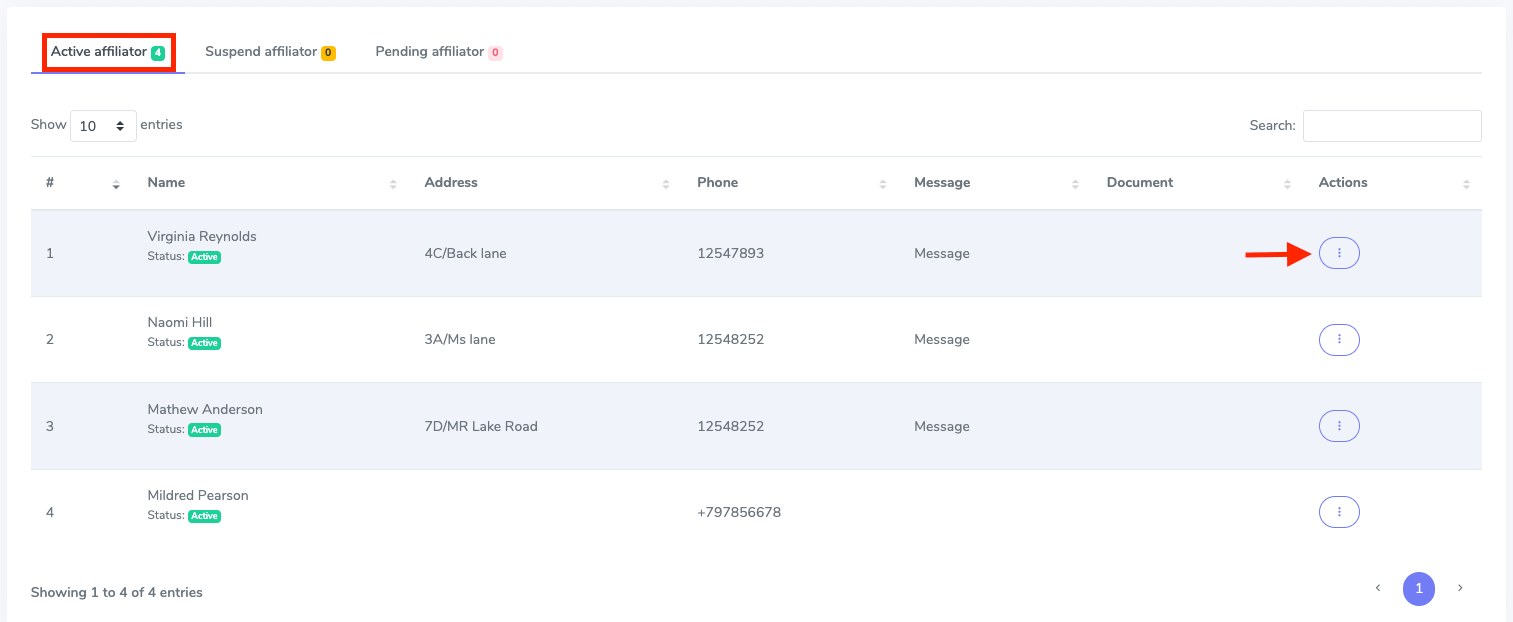Screen dimensions: 1513x622
Task: Open actions menu for Mathew Anderson
Action: 1339,426
